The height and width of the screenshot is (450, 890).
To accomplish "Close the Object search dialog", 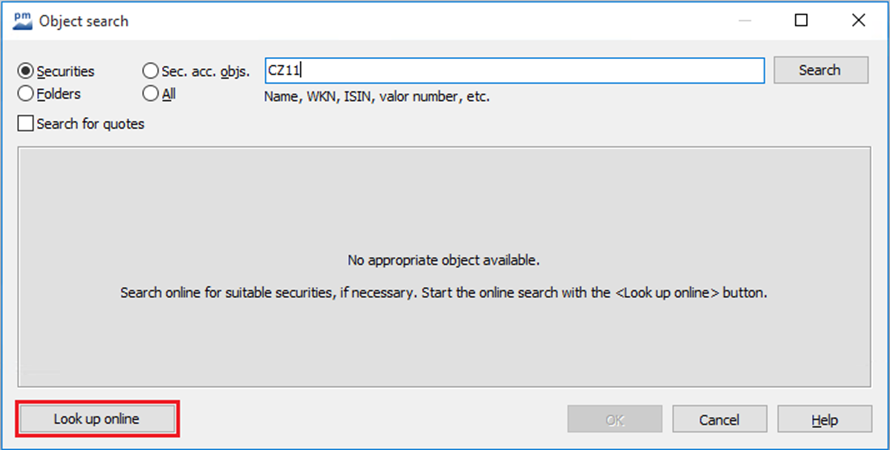I will point(858,20).
